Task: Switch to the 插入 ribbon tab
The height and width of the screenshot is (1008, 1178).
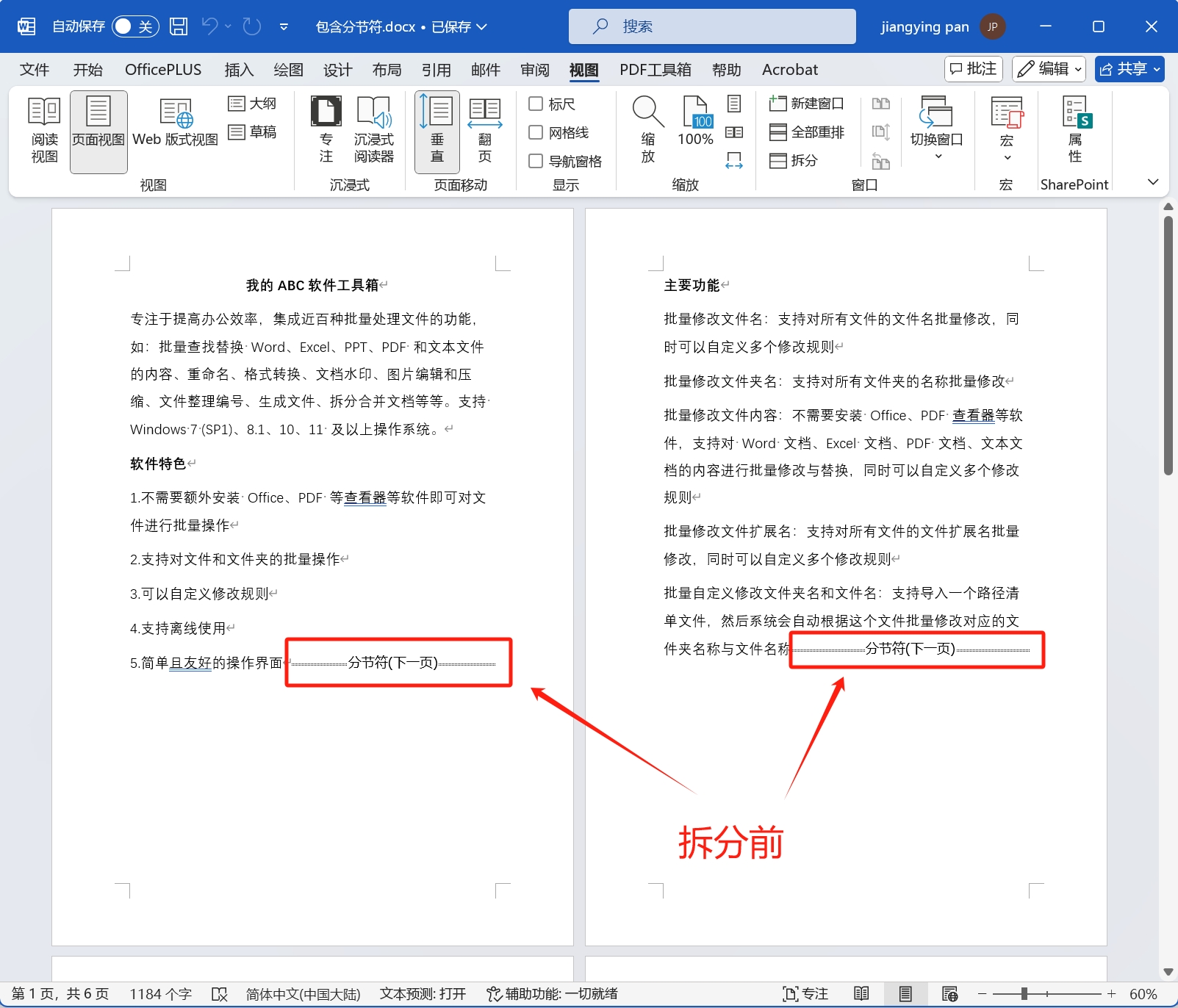Action: pyautogui.click(x=239, y=69)
